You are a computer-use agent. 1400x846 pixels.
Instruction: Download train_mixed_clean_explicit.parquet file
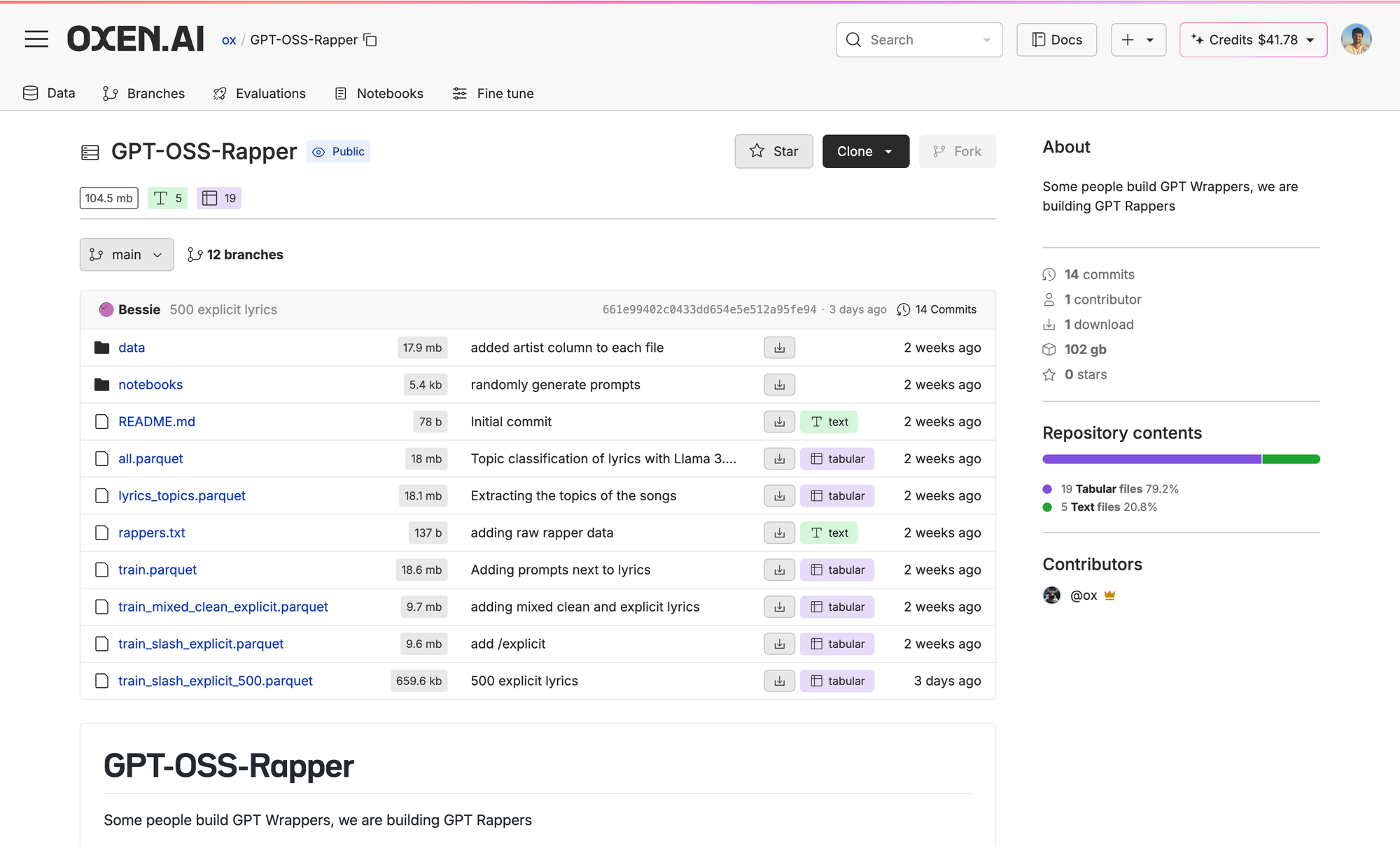point(779,607)
